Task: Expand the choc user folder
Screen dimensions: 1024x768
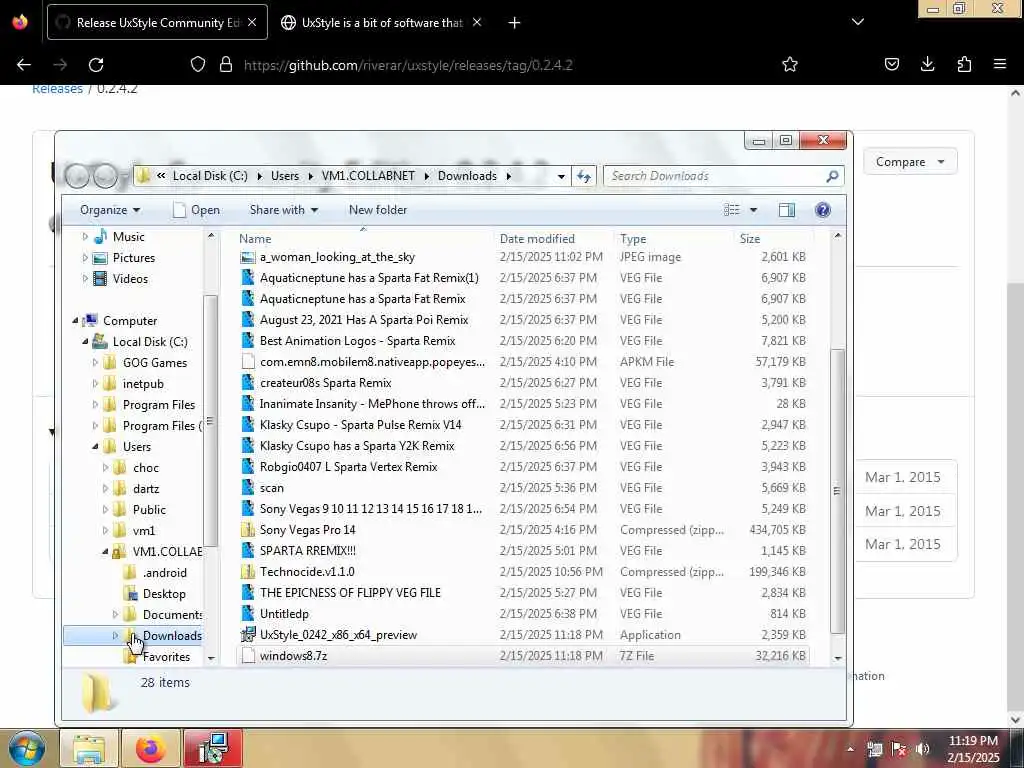Action: click(x=106, y=468)
